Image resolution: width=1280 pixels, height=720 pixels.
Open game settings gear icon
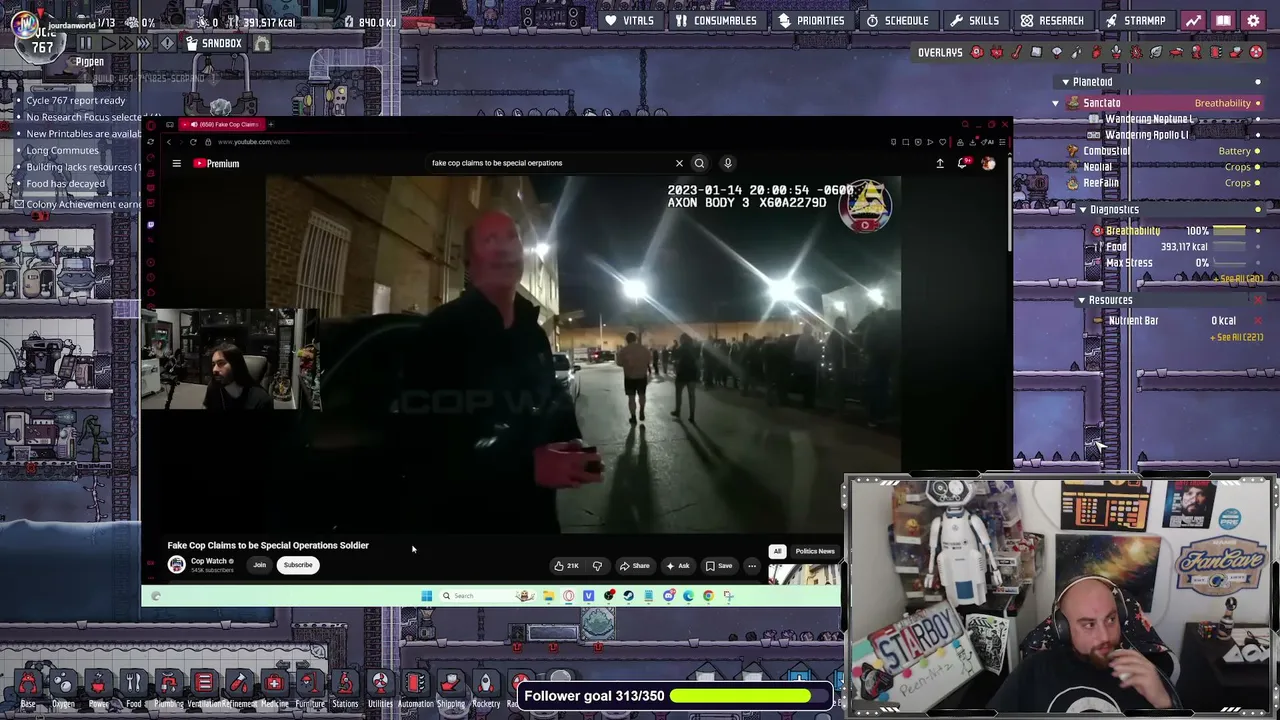[1253, 20]
